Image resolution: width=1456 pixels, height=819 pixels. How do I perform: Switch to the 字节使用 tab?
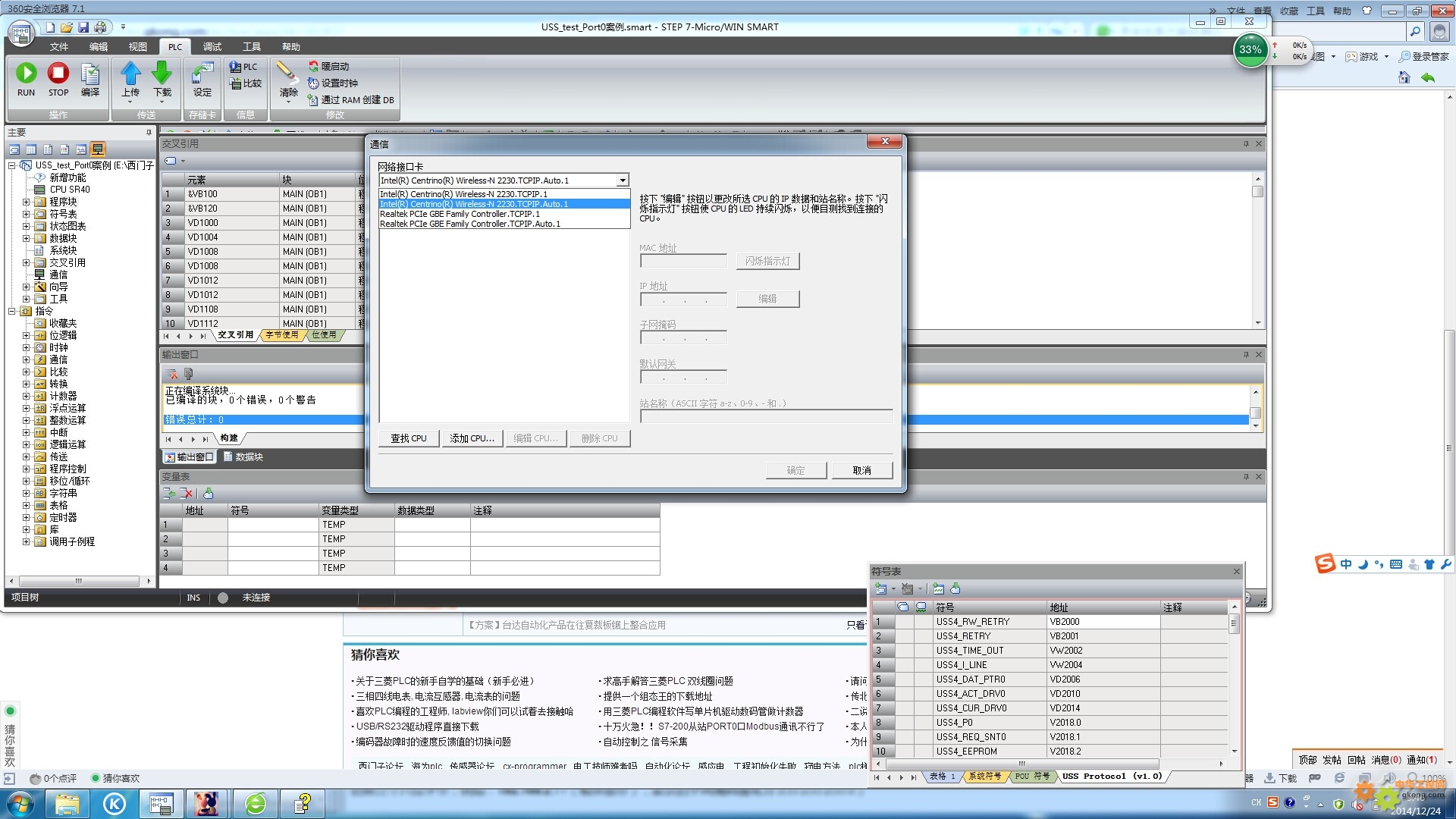tap(282, 335)
